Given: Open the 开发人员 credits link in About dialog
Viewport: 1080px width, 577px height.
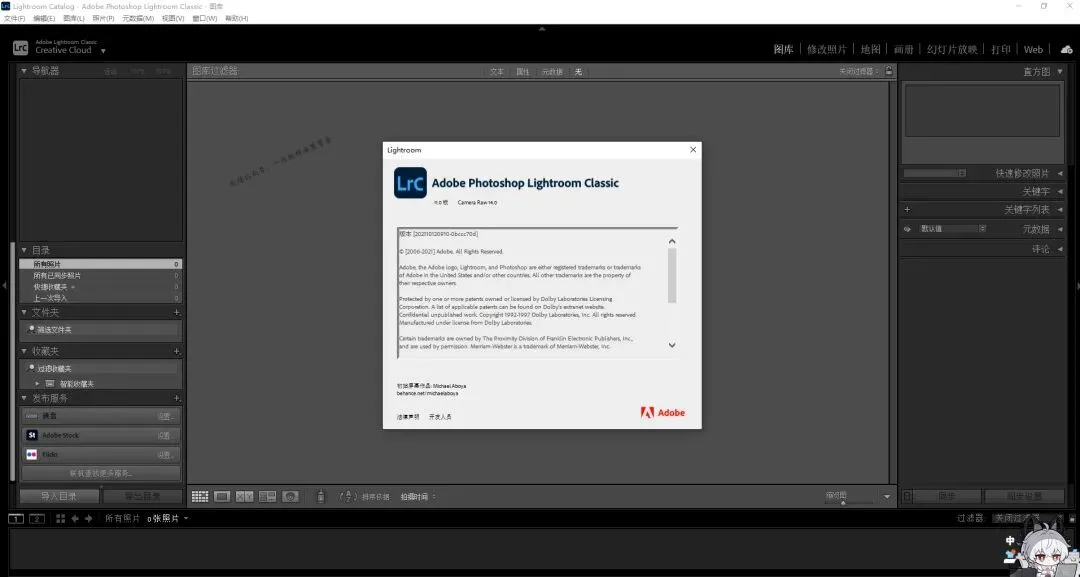Looking at the screenshot, I should pyautogui.click(x=440, y=417).
